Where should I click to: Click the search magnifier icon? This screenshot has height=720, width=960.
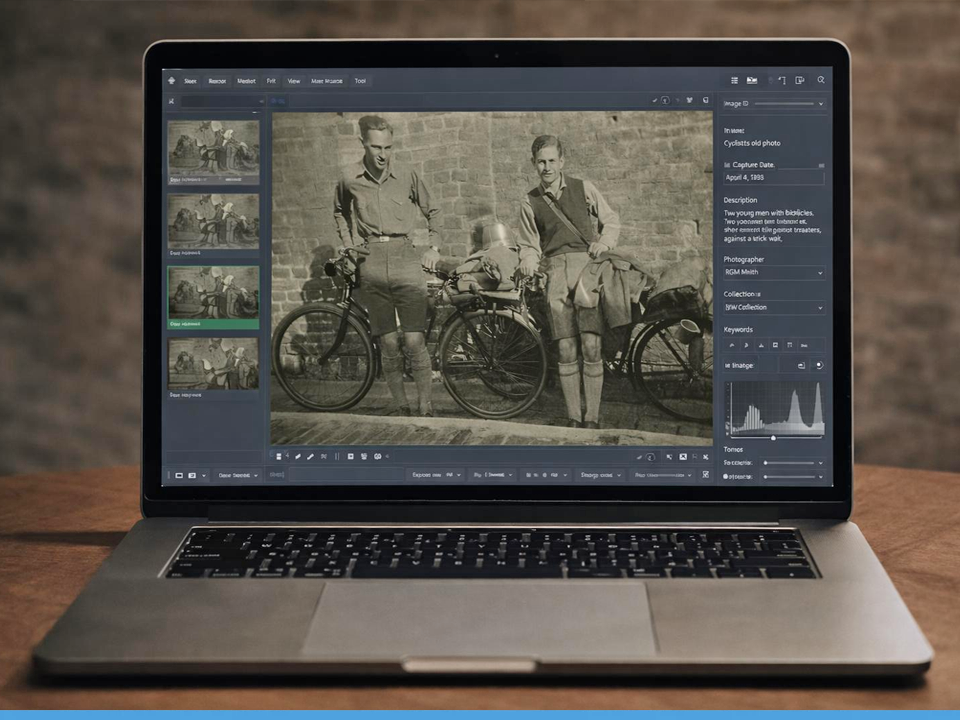pyautogui.click(x=820, y=80)
